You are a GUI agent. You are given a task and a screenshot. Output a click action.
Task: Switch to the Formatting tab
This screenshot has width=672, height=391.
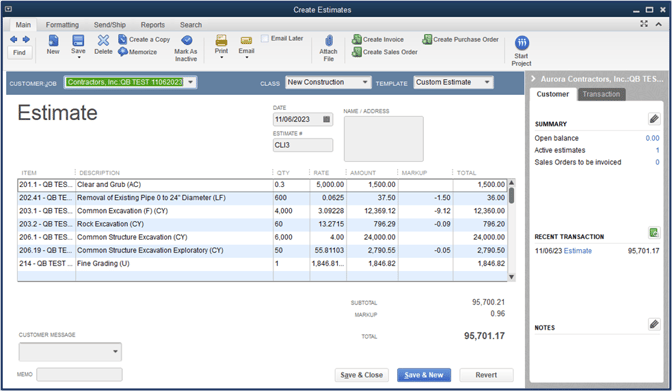(62, 25)
